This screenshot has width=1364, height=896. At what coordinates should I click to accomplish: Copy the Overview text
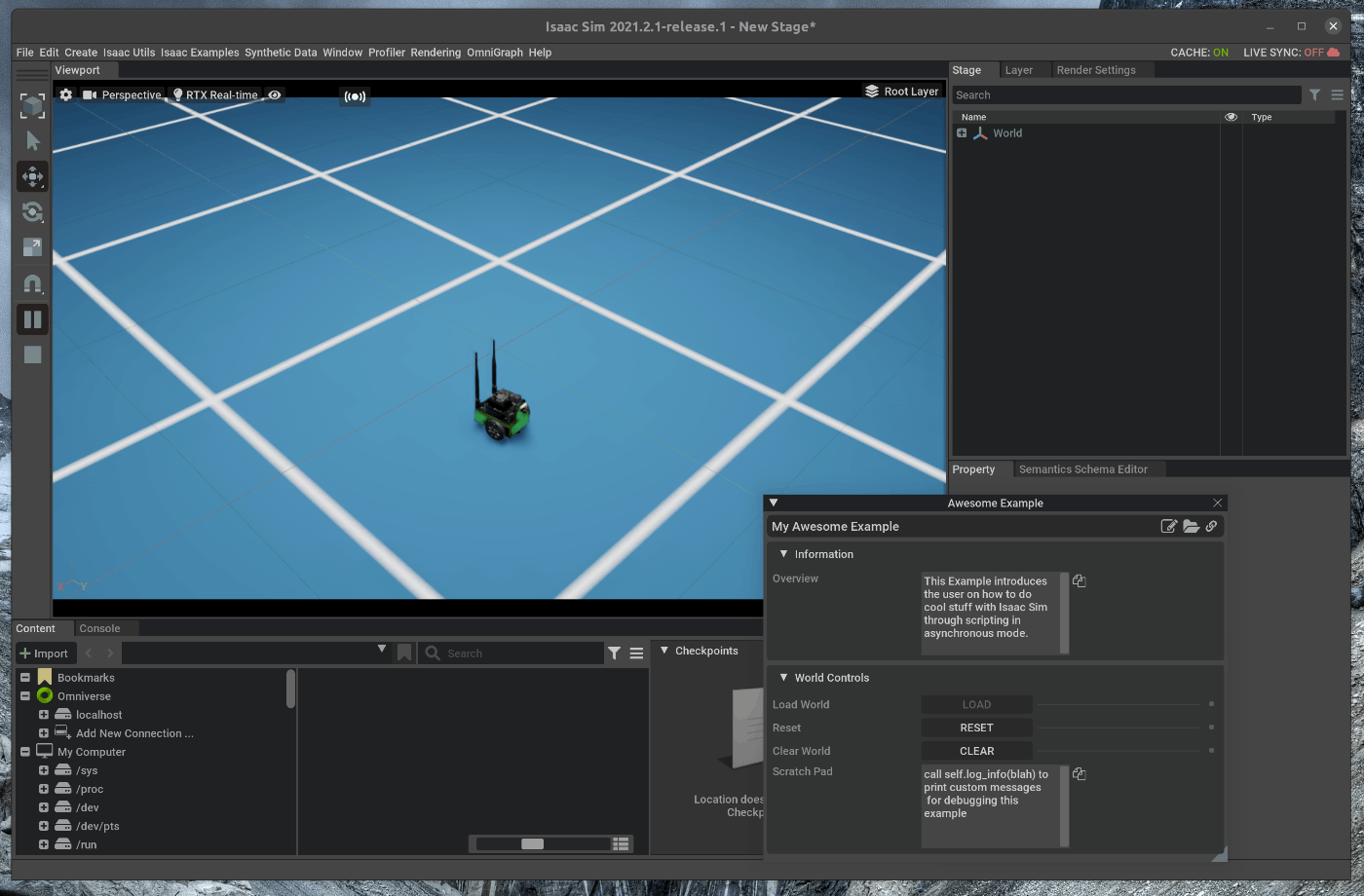pyautogui.click(x=1080, y=580)
